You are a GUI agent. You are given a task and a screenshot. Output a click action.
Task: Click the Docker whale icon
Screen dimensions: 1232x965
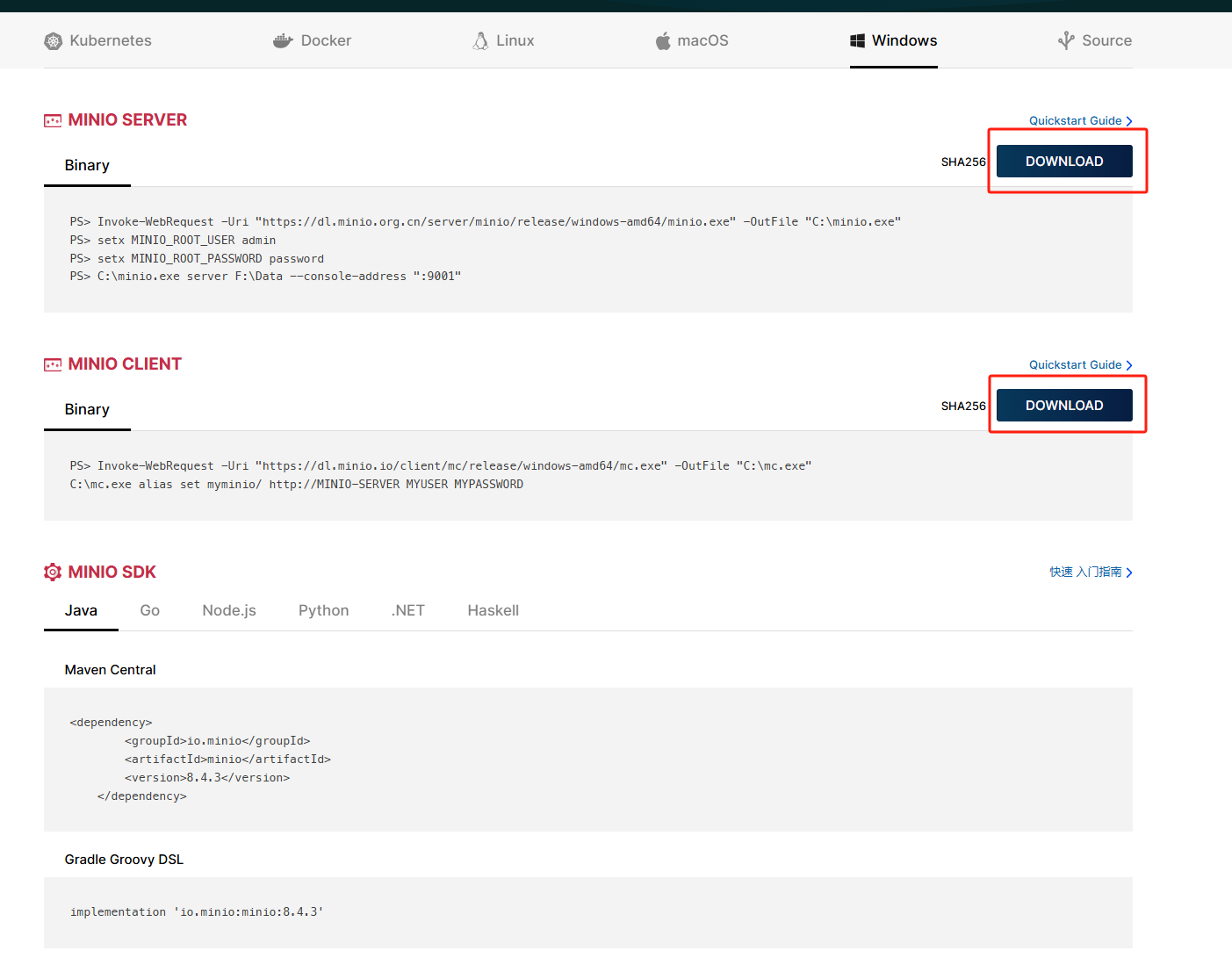(x=283, y=41)
